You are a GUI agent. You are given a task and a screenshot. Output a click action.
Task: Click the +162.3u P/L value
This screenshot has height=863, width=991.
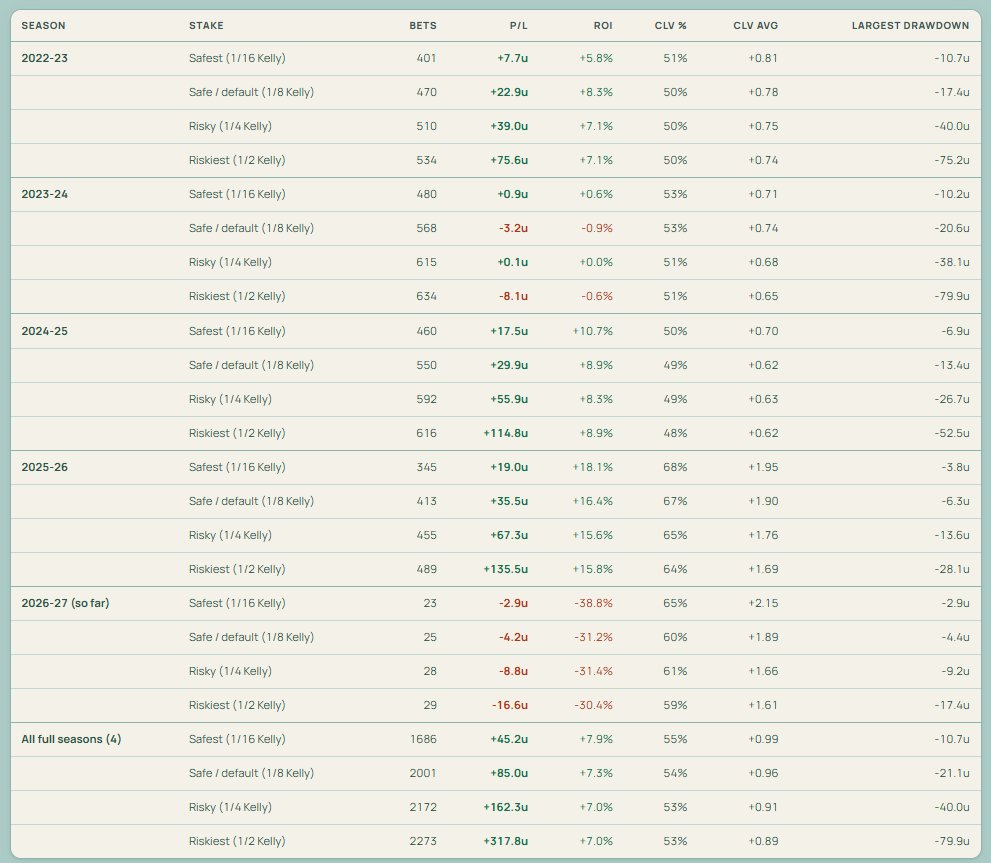coord(506,807)
